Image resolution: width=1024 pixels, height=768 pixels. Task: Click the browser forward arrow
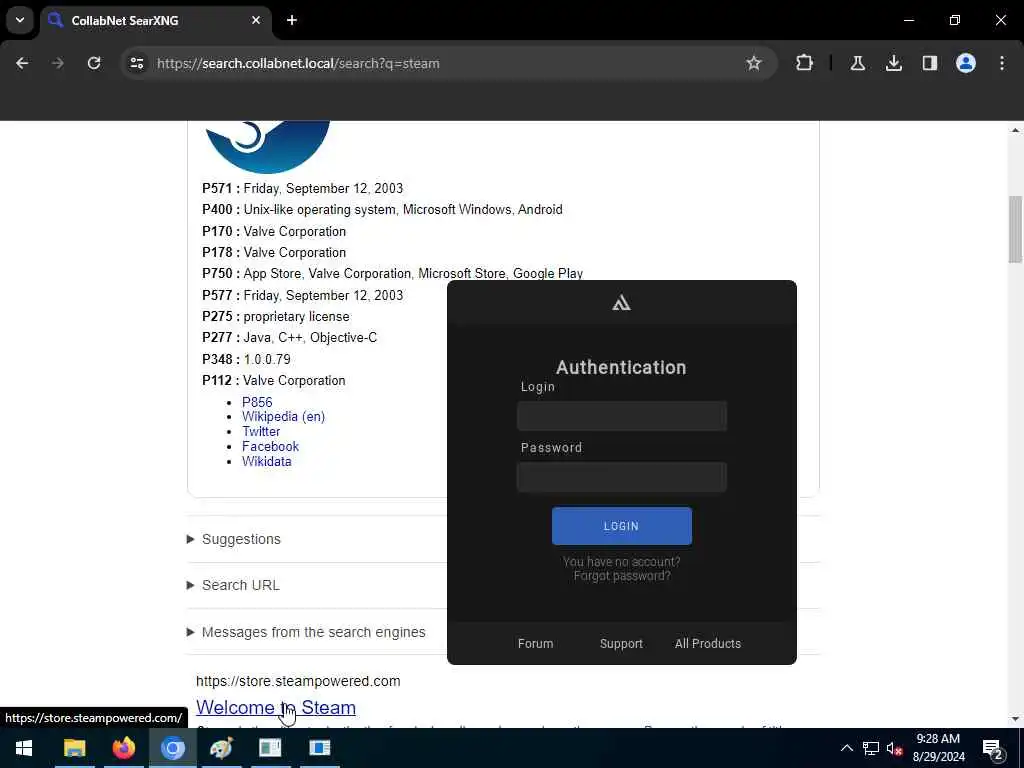pos(58,63)
